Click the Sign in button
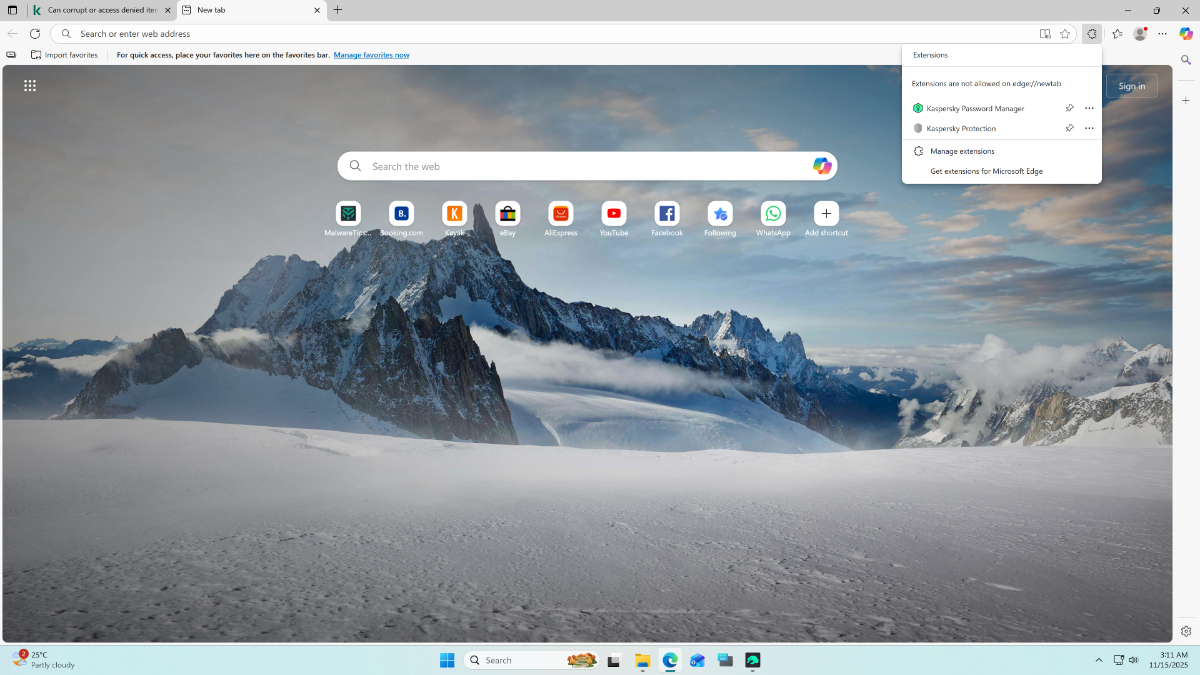This screenshot has width=1200, height=675. 1131,86
